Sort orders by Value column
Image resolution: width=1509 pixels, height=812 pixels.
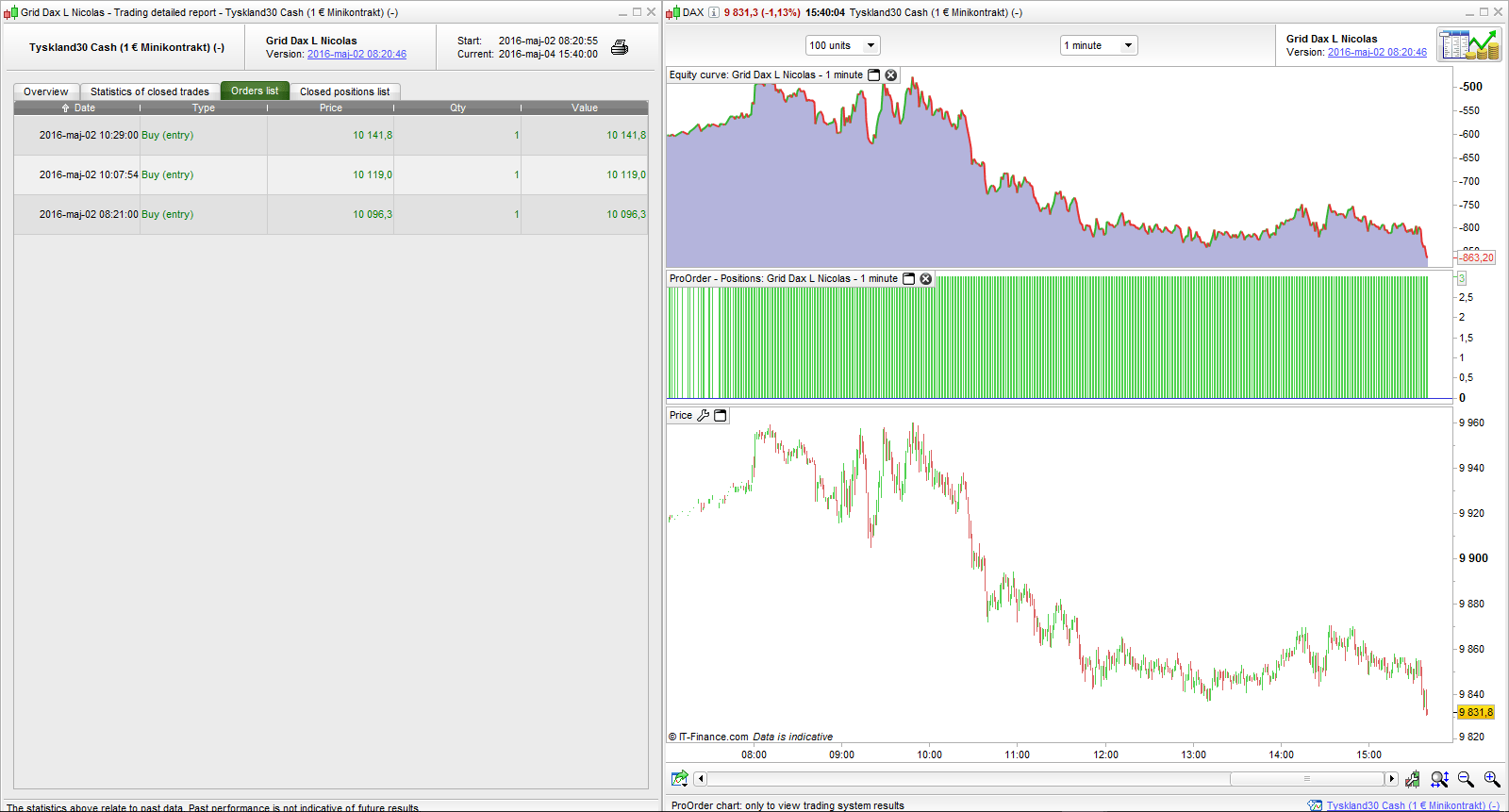[585, 108]
